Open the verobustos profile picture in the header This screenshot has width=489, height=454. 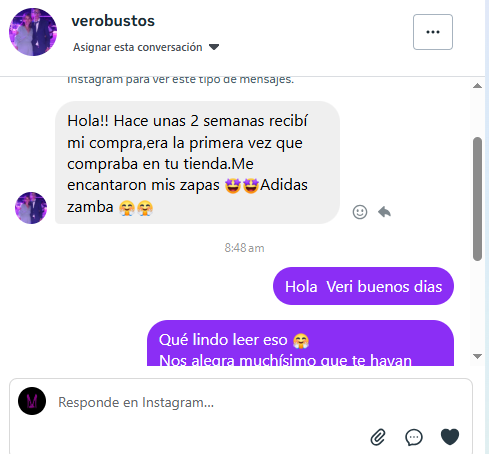33,32
